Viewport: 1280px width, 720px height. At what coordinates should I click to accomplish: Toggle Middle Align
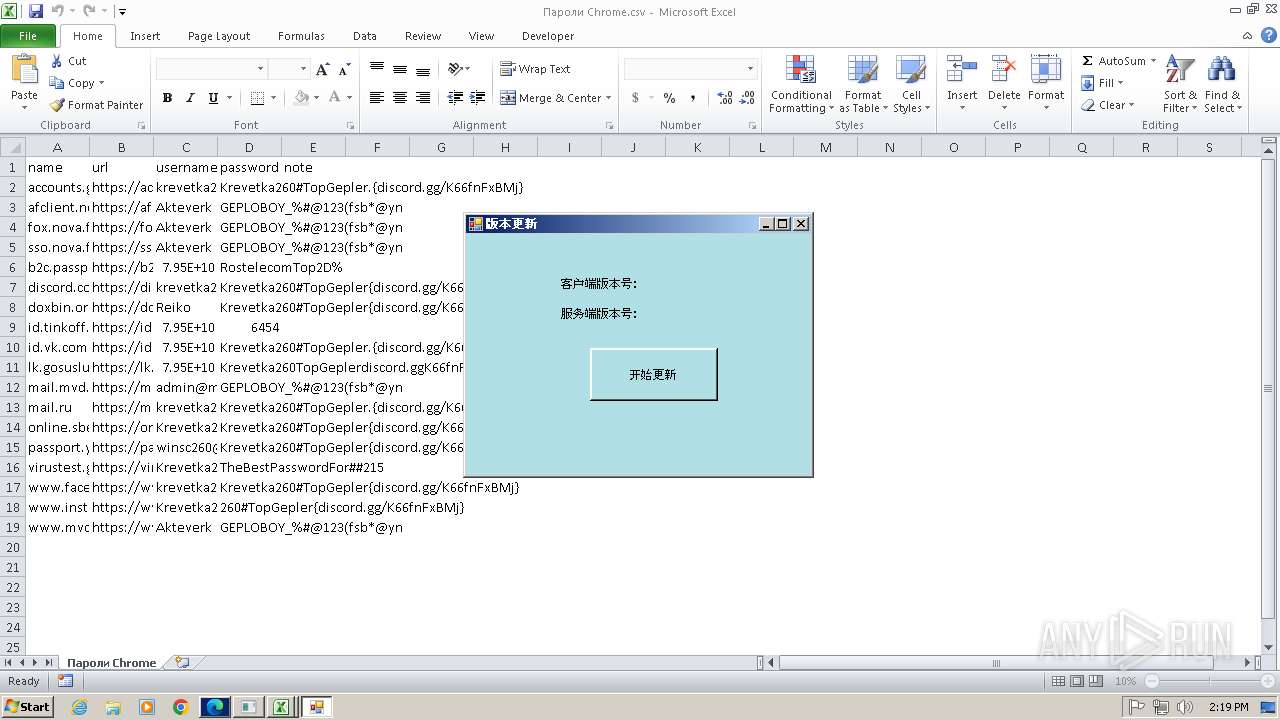(x=400, y=69)
